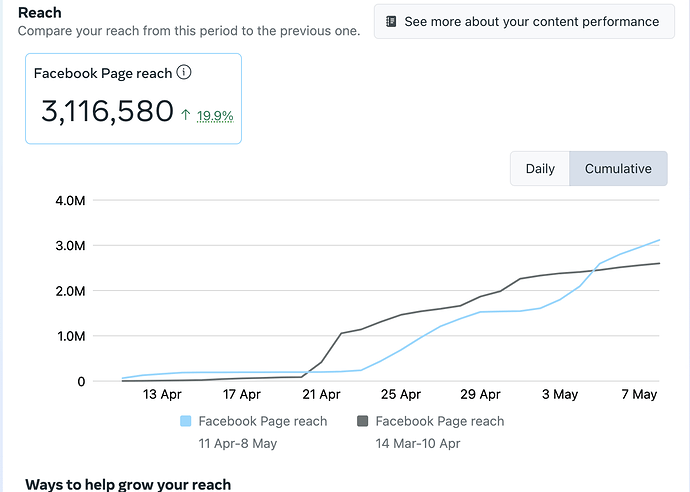Click the Ways to help grow your reach heading
Screen dimensions: 690x492
[128, 484]
